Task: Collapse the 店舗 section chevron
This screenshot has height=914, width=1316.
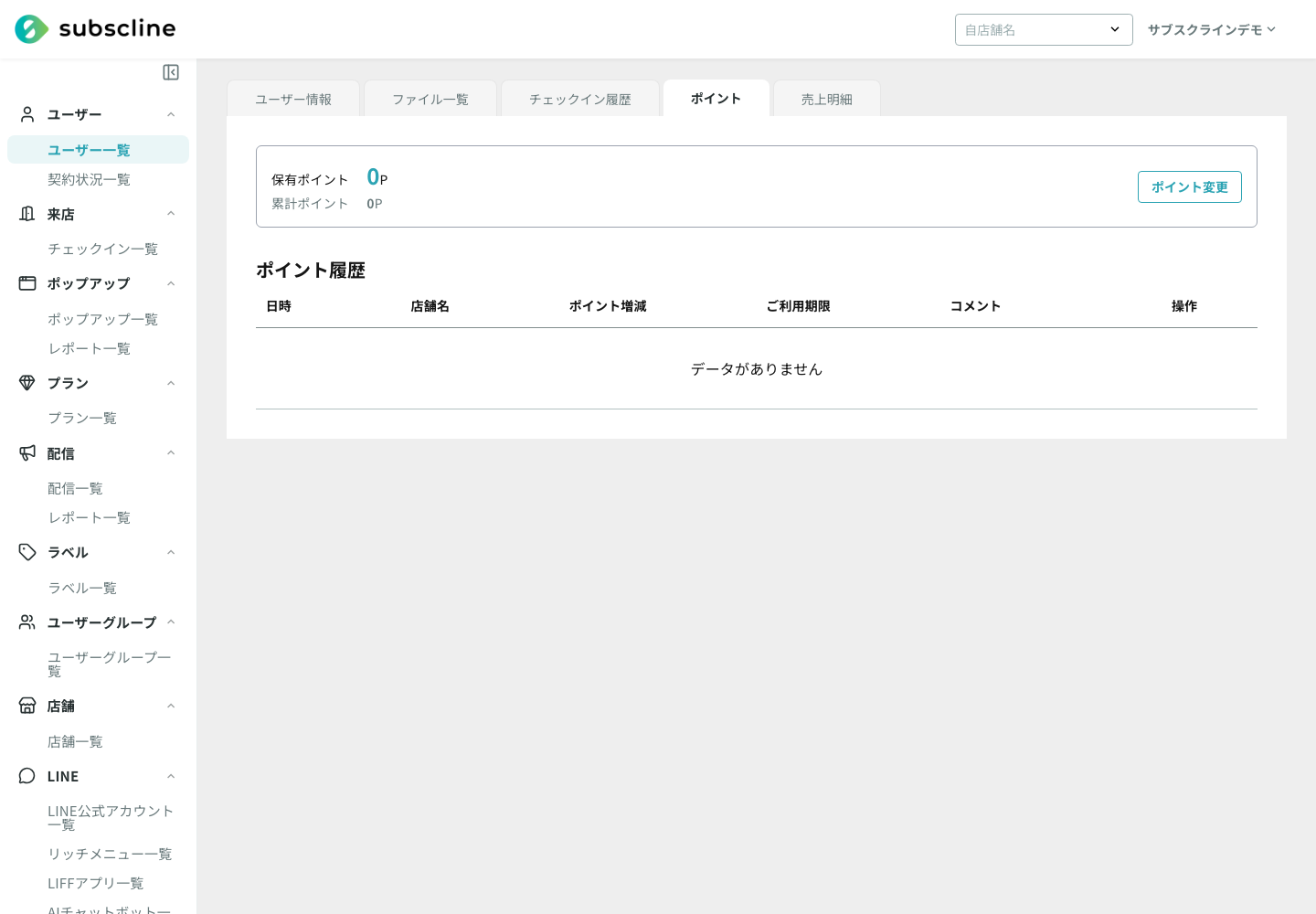Action: 171,706
